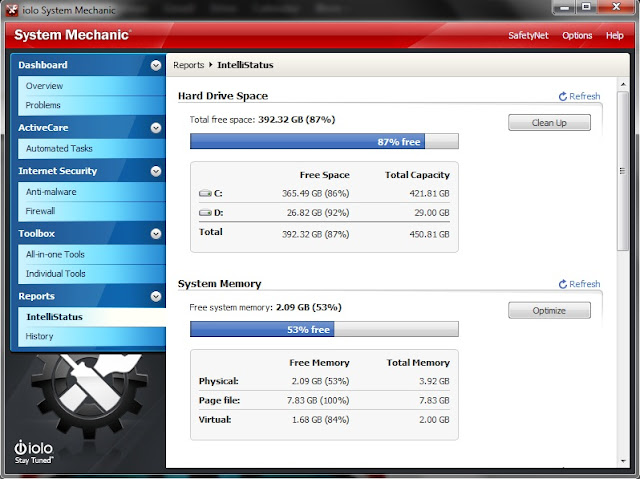Click the Free system memory 2.09 GB summary
The image size is (640, 479).
[x=265, y=307]
